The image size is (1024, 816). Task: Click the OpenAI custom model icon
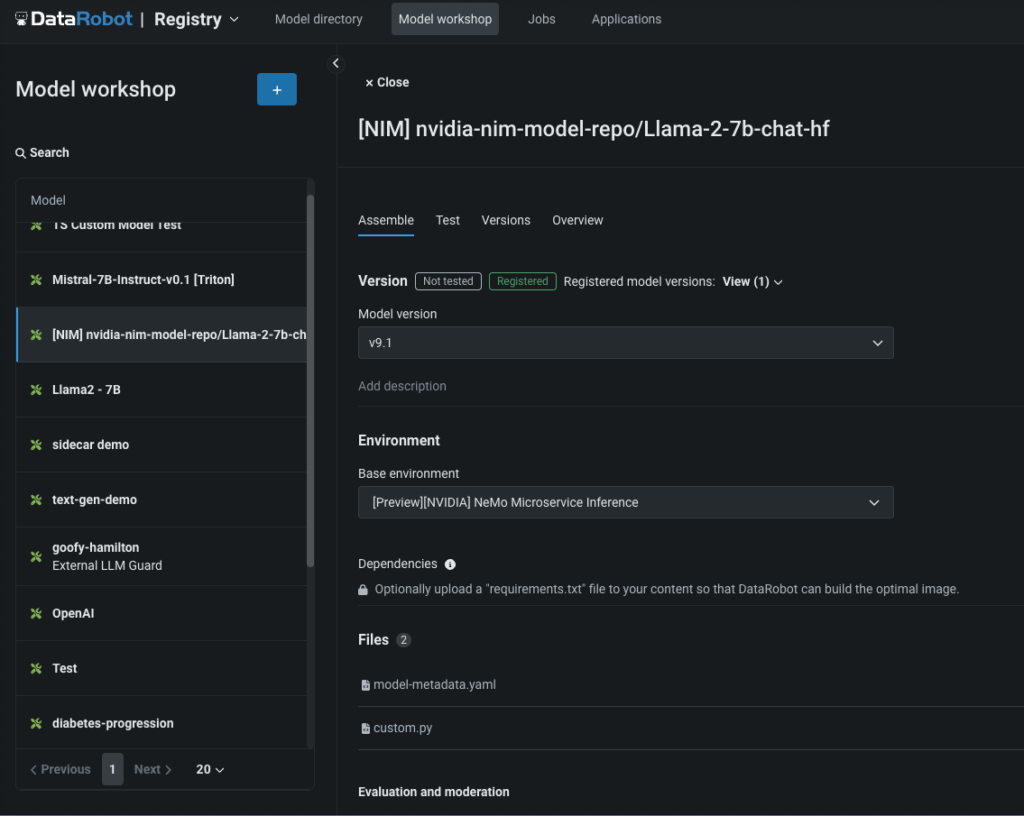click(36, 613)
